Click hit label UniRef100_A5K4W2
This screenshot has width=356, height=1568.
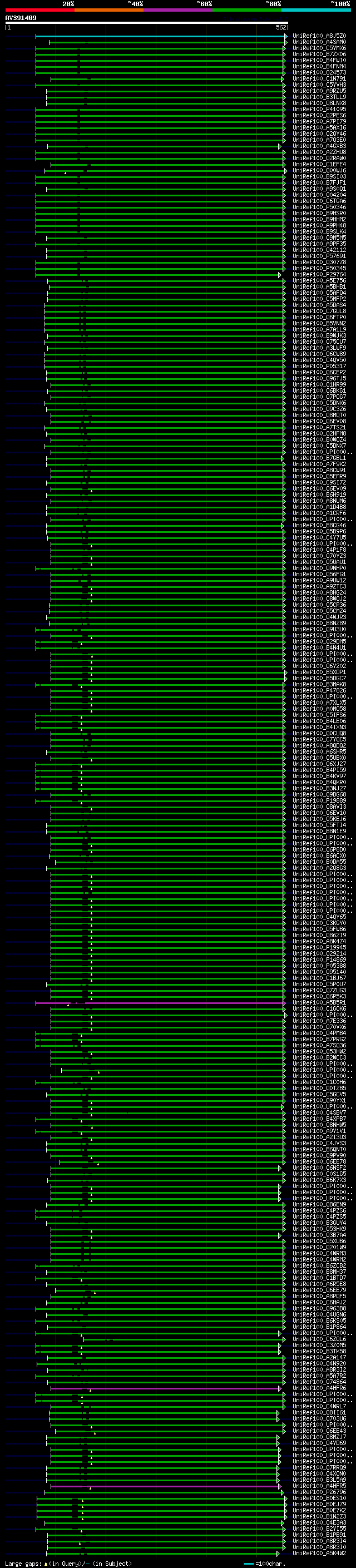tap(319, 1553)
